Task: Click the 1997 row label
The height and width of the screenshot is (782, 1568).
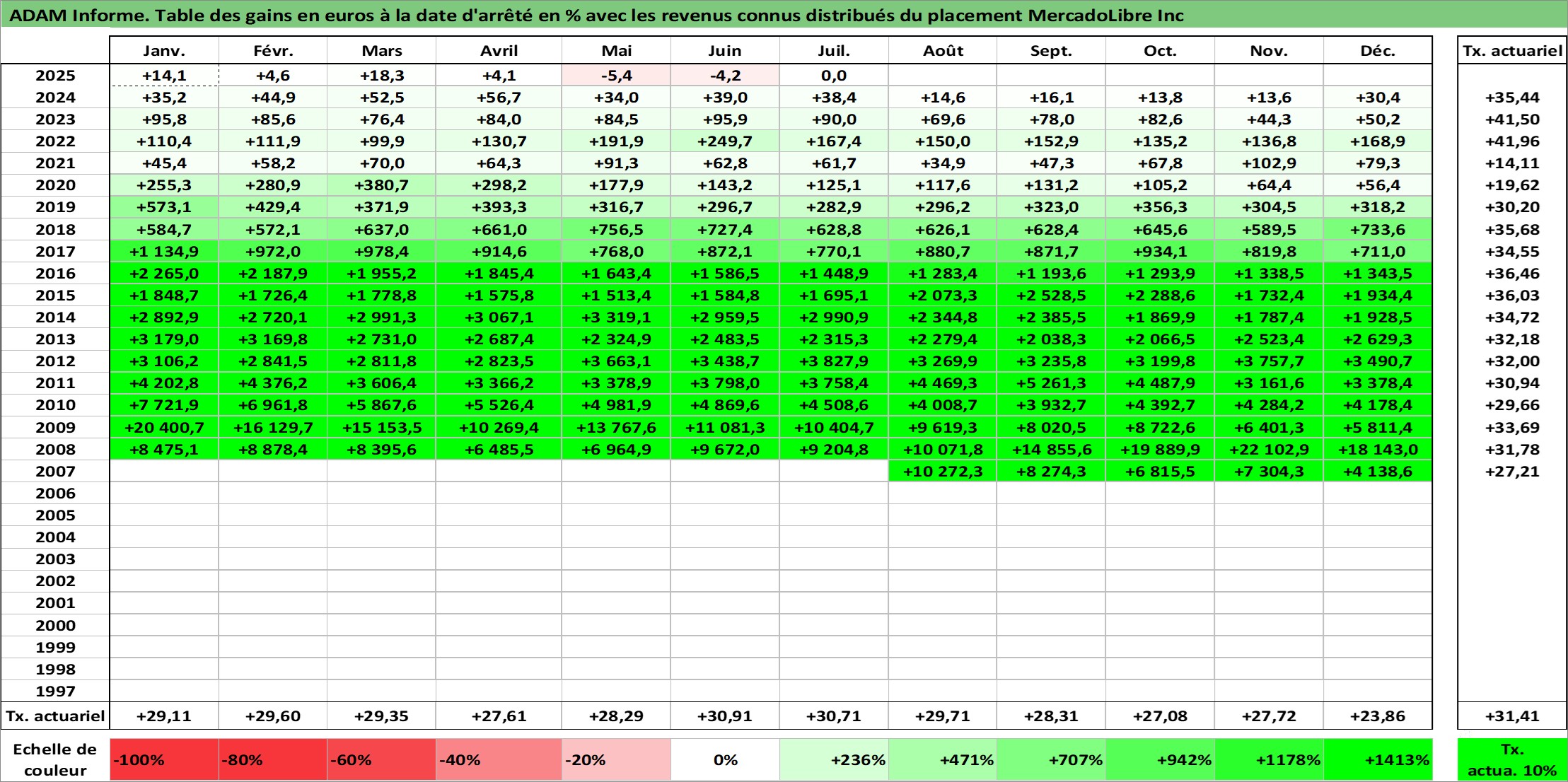Action: 55,691
